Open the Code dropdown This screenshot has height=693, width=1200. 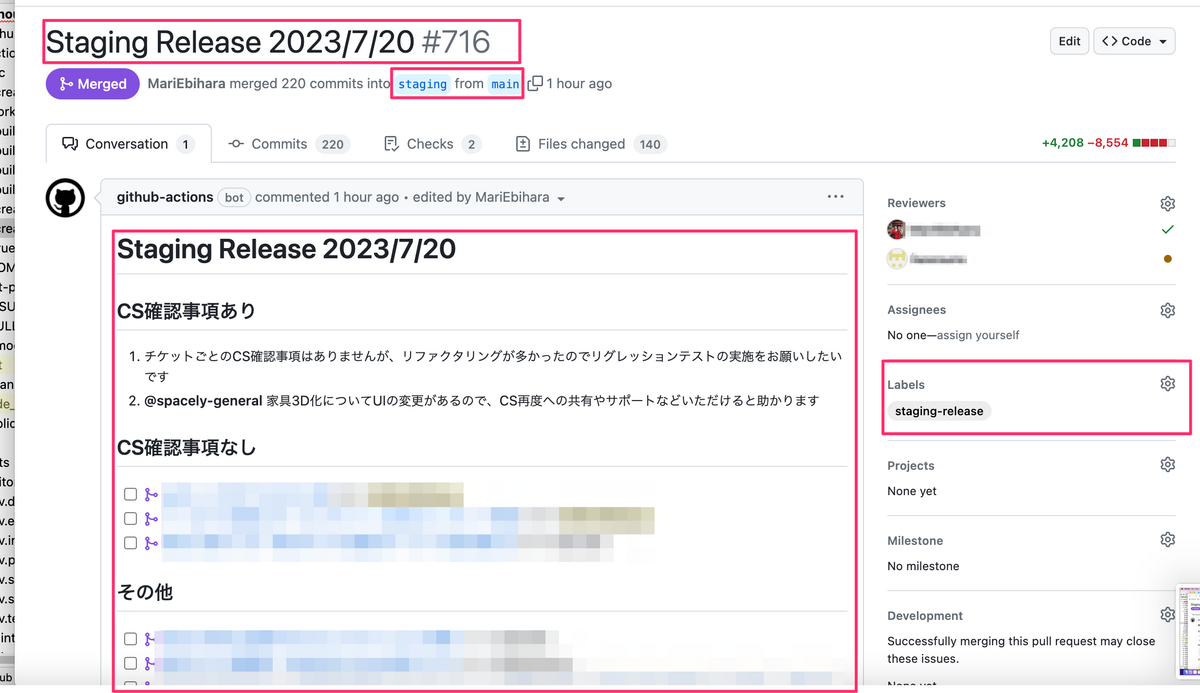pyautogui.click(x=1134, y=41)
